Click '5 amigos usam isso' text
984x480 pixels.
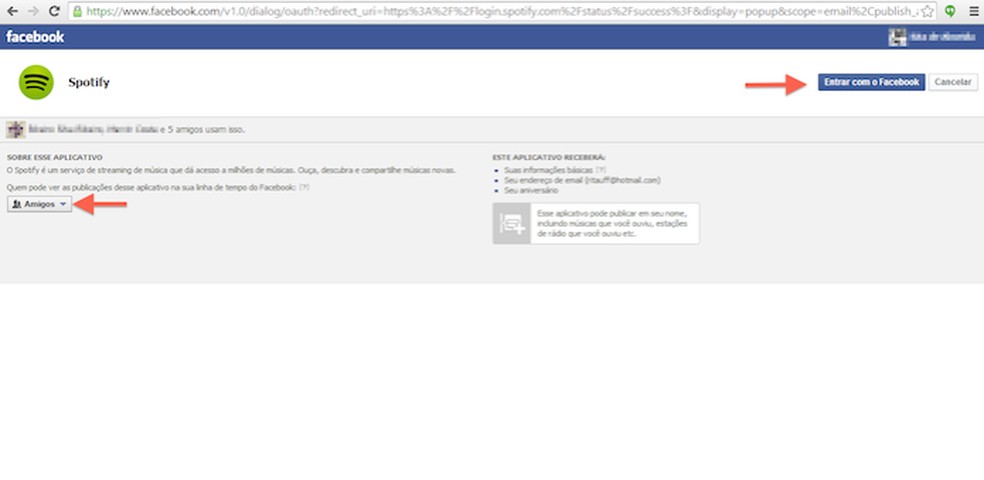click(x=206, y=130)
